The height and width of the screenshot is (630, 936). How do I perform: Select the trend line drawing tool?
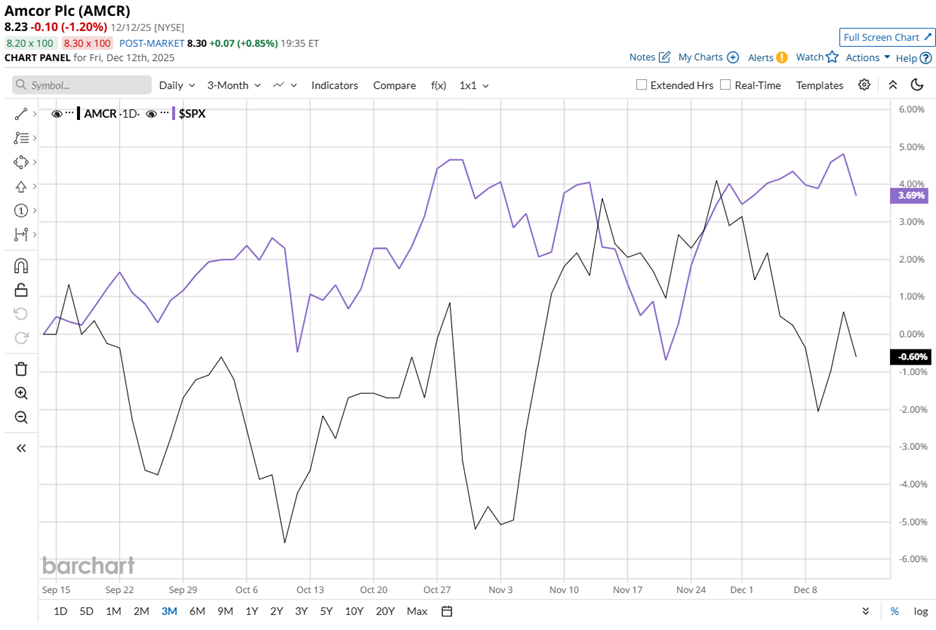[21, 114]
